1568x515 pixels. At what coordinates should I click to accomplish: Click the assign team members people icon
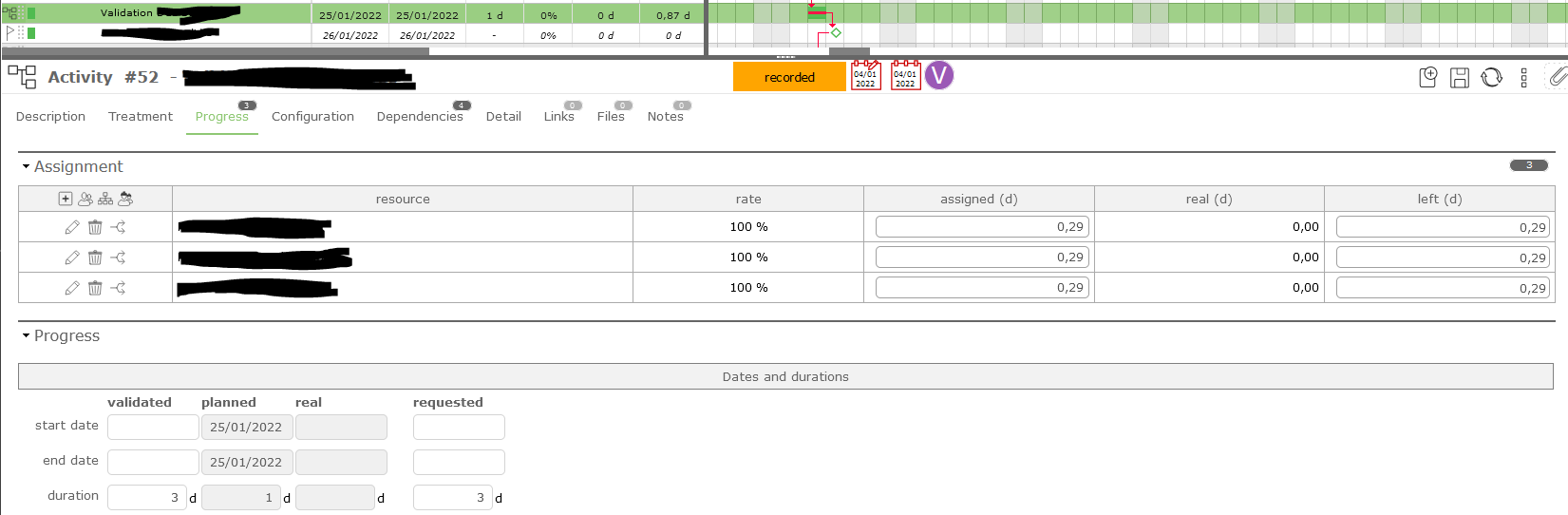coord(85,199)
